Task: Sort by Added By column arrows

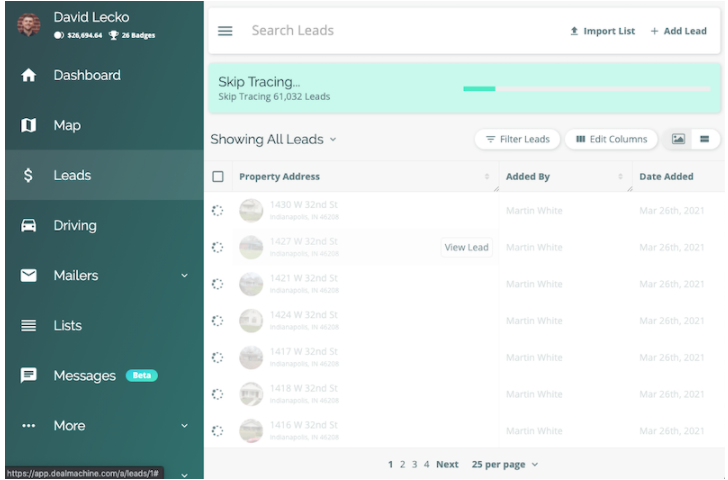Action: click(620, 176)
